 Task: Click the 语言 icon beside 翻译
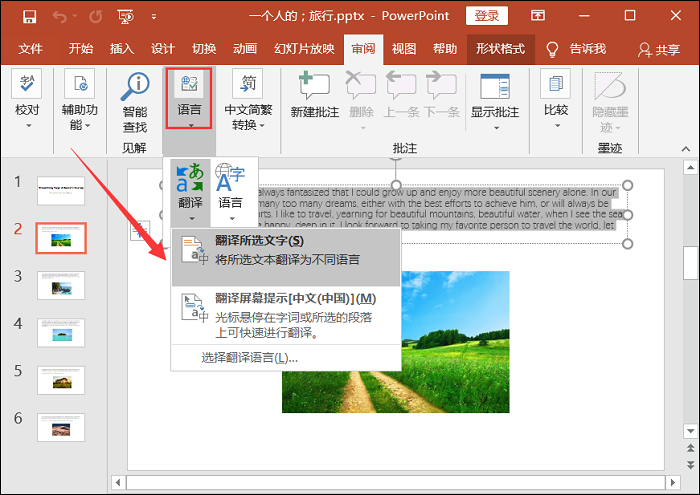(230, 179)
